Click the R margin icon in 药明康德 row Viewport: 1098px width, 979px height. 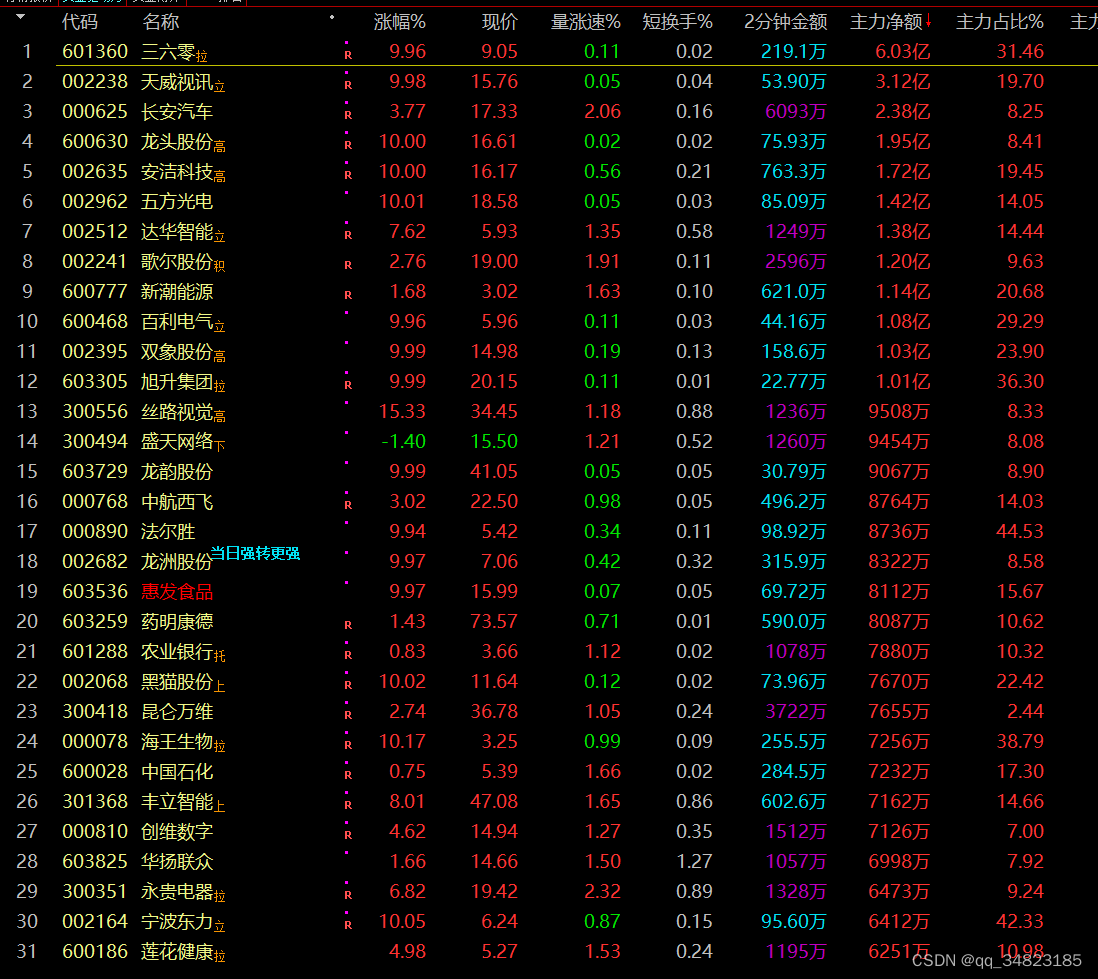348,625
